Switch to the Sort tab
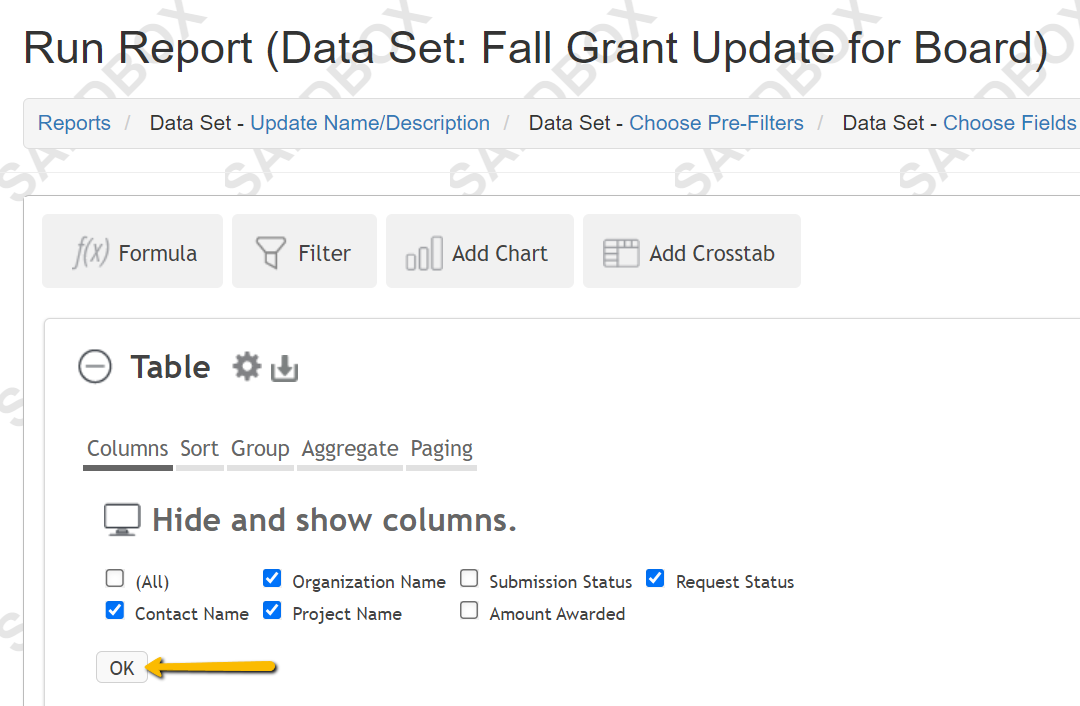Screen dimensions: 1080x706 [199, 449]
